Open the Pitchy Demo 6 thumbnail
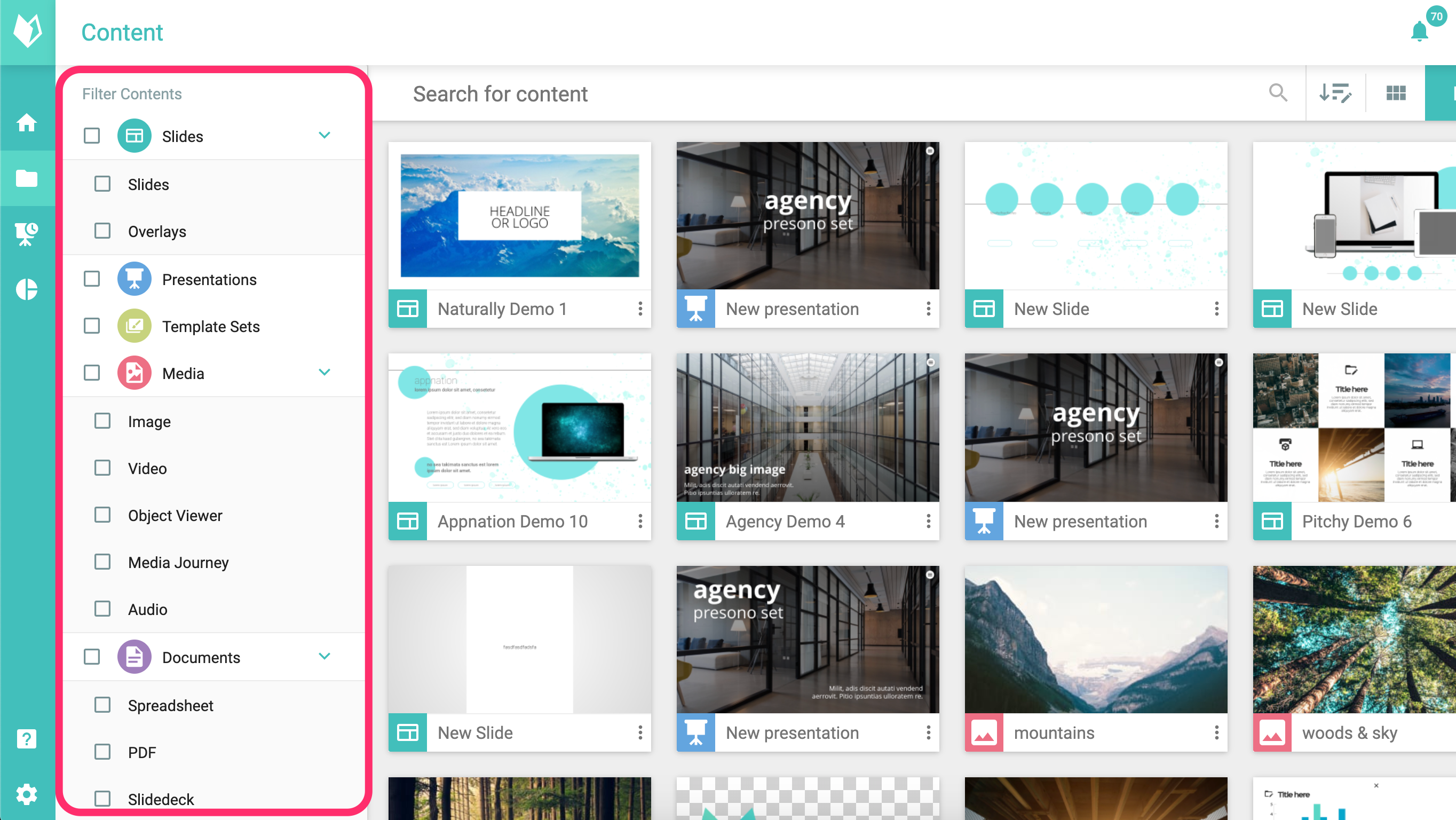This screenshot has height=820, width=1456. tap(1354, 428)
